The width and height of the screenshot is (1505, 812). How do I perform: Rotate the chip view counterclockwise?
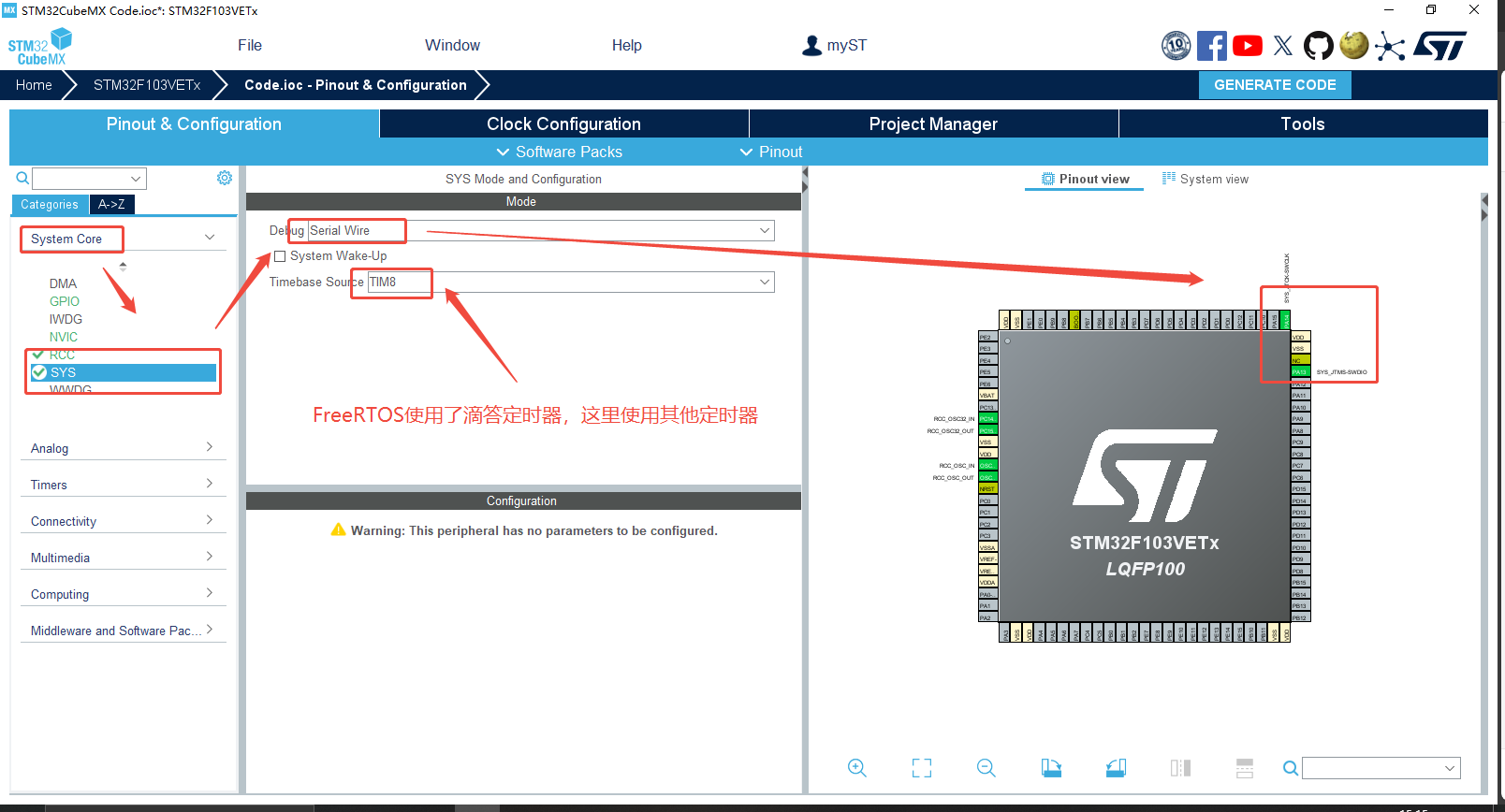click(1116, 768)
